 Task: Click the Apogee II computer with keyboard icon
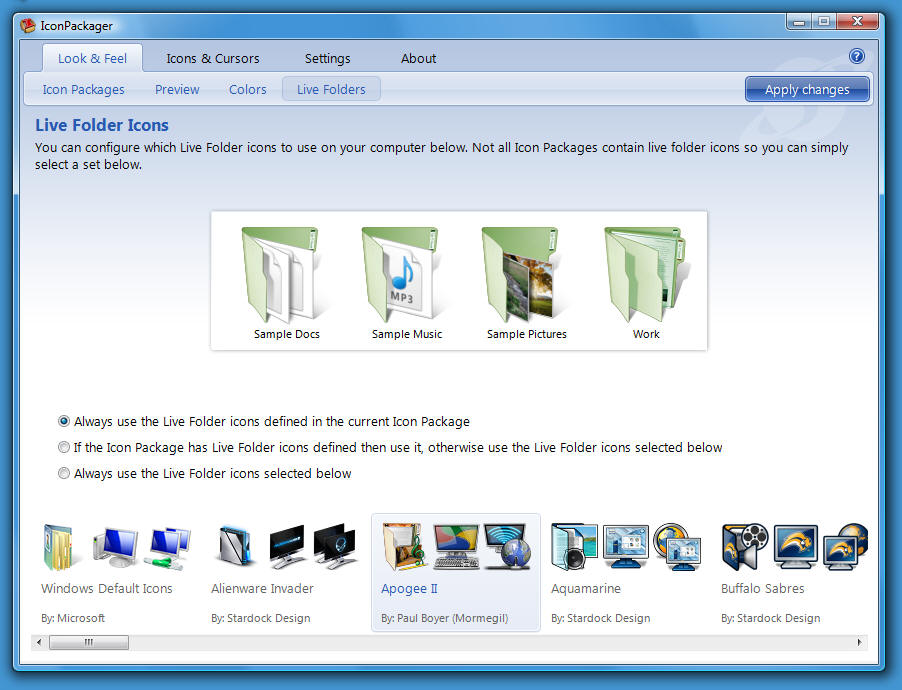coord(456,547)
